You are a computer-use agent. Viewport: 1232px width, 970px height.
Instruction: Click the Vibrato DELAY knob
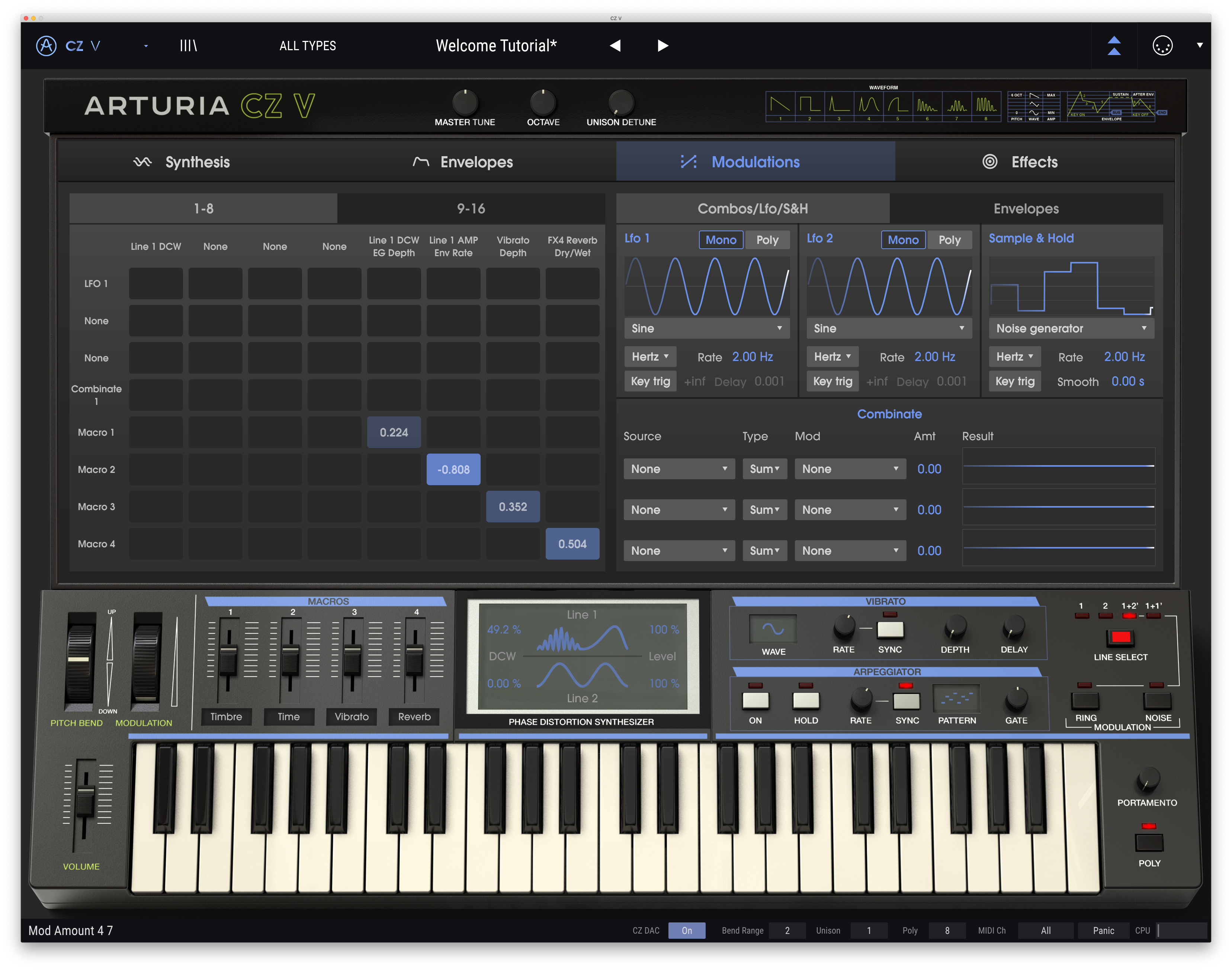[x=1013, y=627]
